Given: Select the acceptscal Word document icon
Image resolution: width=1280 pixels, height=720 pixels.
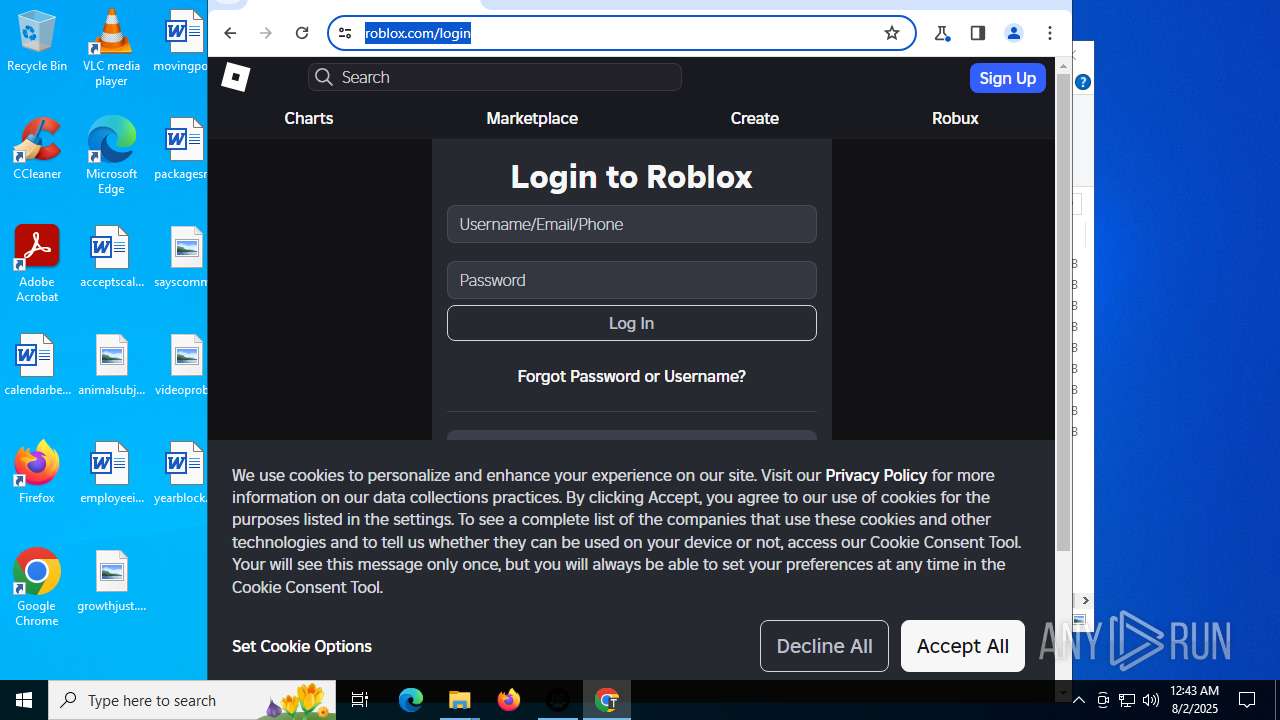Looking at the screenshot, I should pos(111,257).
